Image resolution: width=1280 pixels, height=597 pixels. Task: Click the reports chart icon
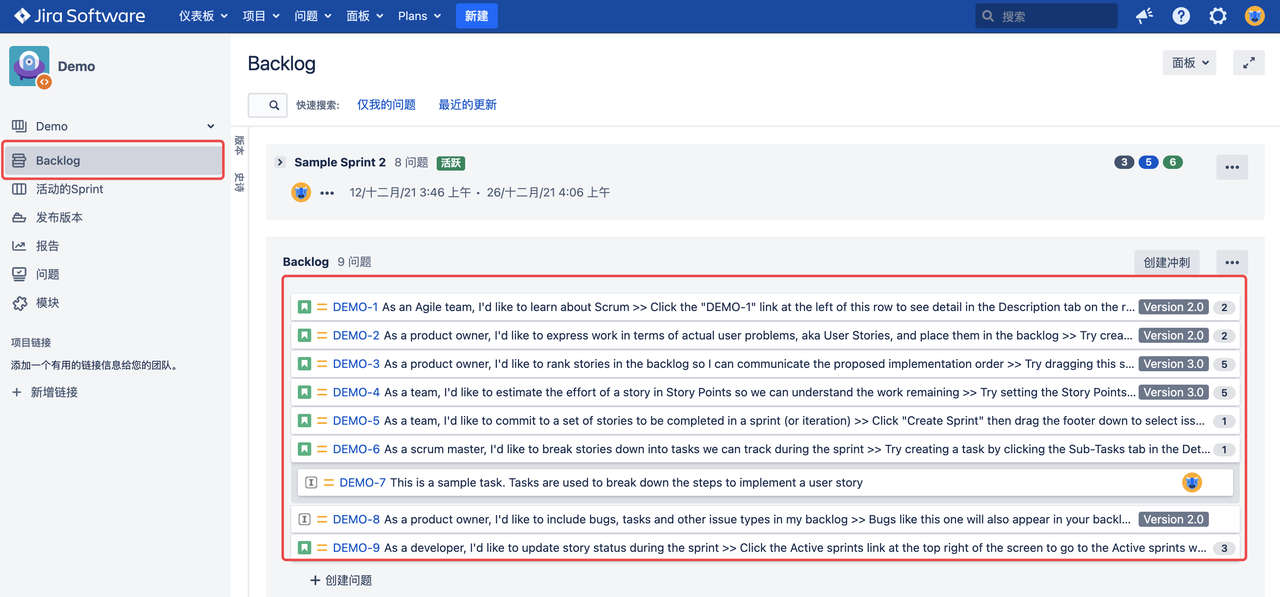pos(19,246)
